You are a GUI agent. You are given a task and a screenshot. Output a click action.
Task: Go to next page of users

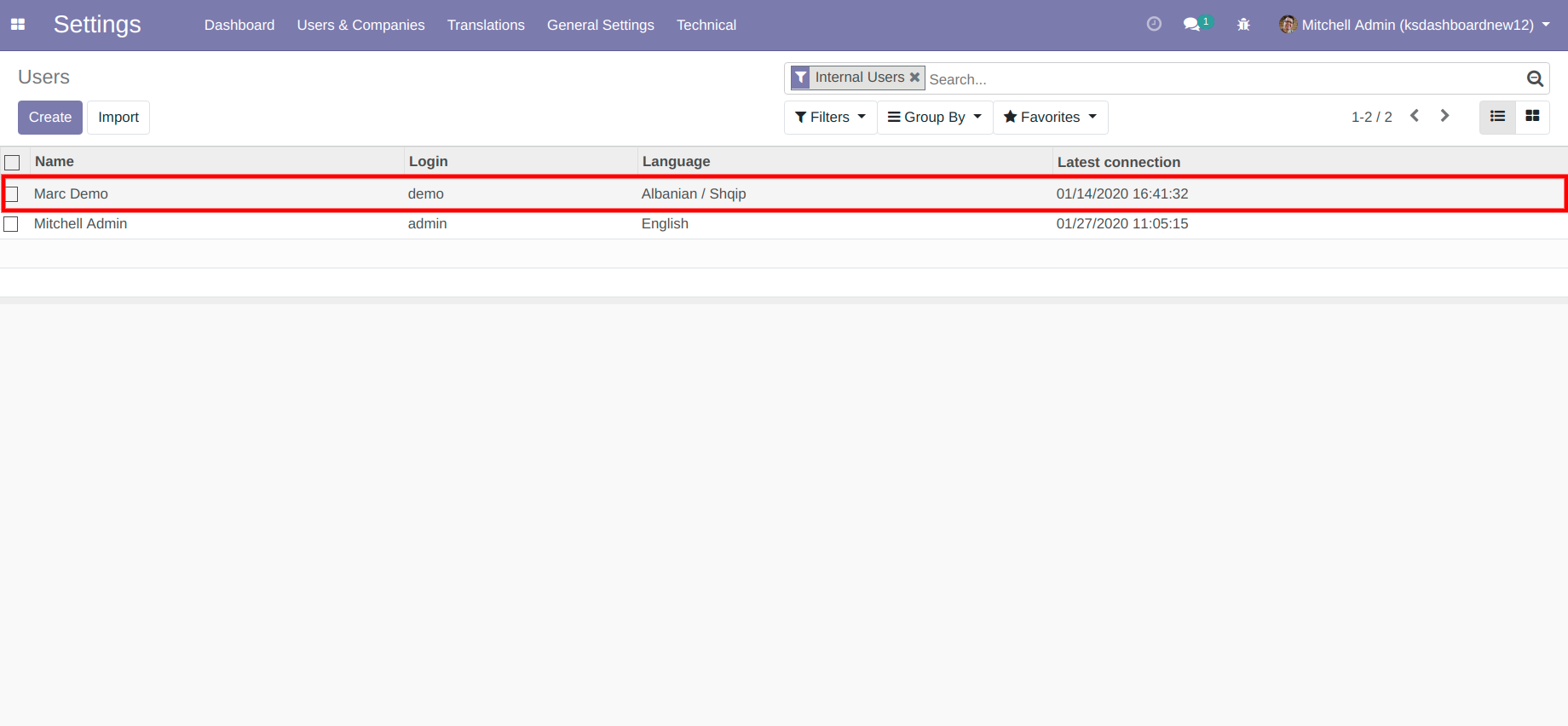click(1444, 116)
